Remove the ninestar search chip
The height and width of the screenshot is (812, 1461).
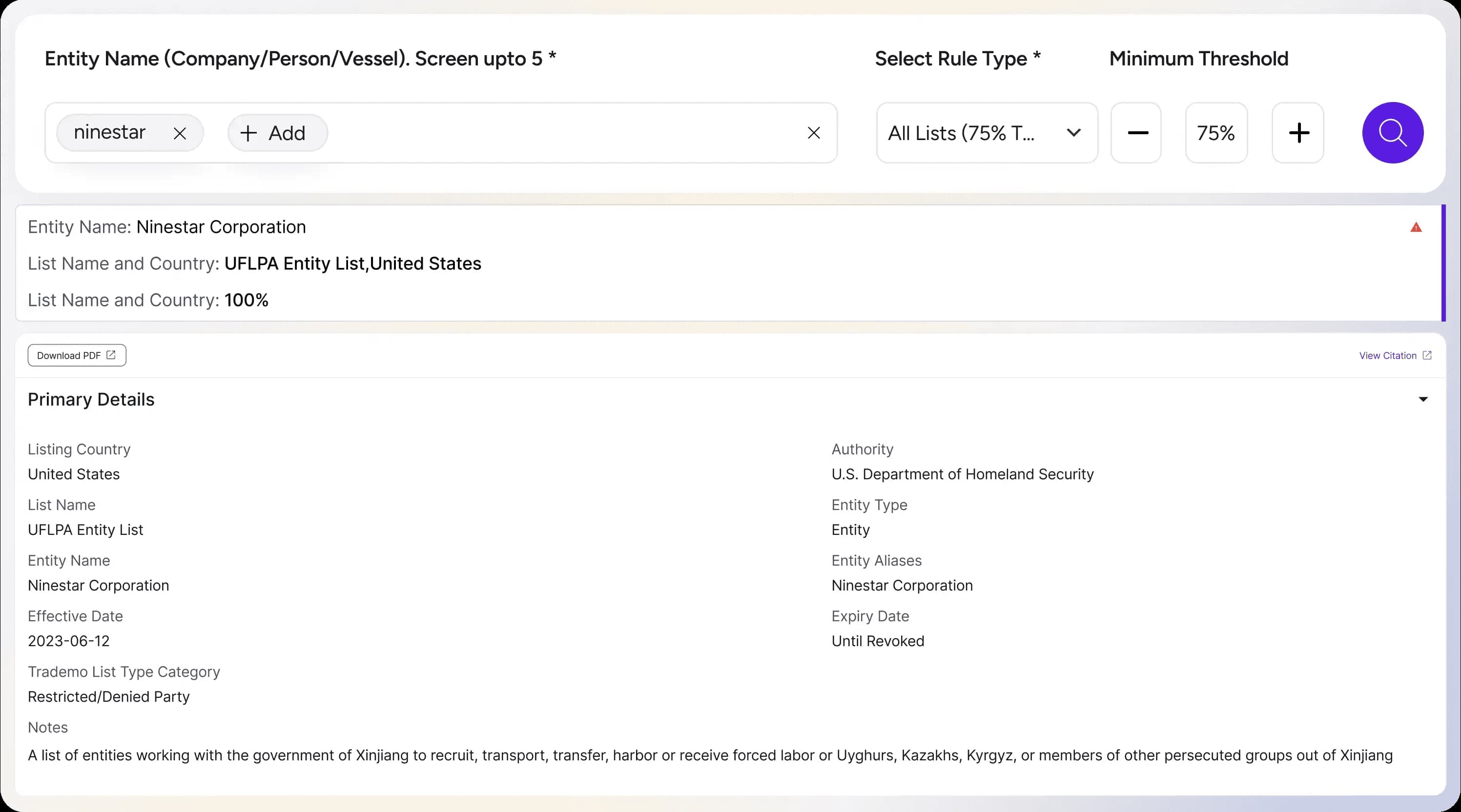180,133
